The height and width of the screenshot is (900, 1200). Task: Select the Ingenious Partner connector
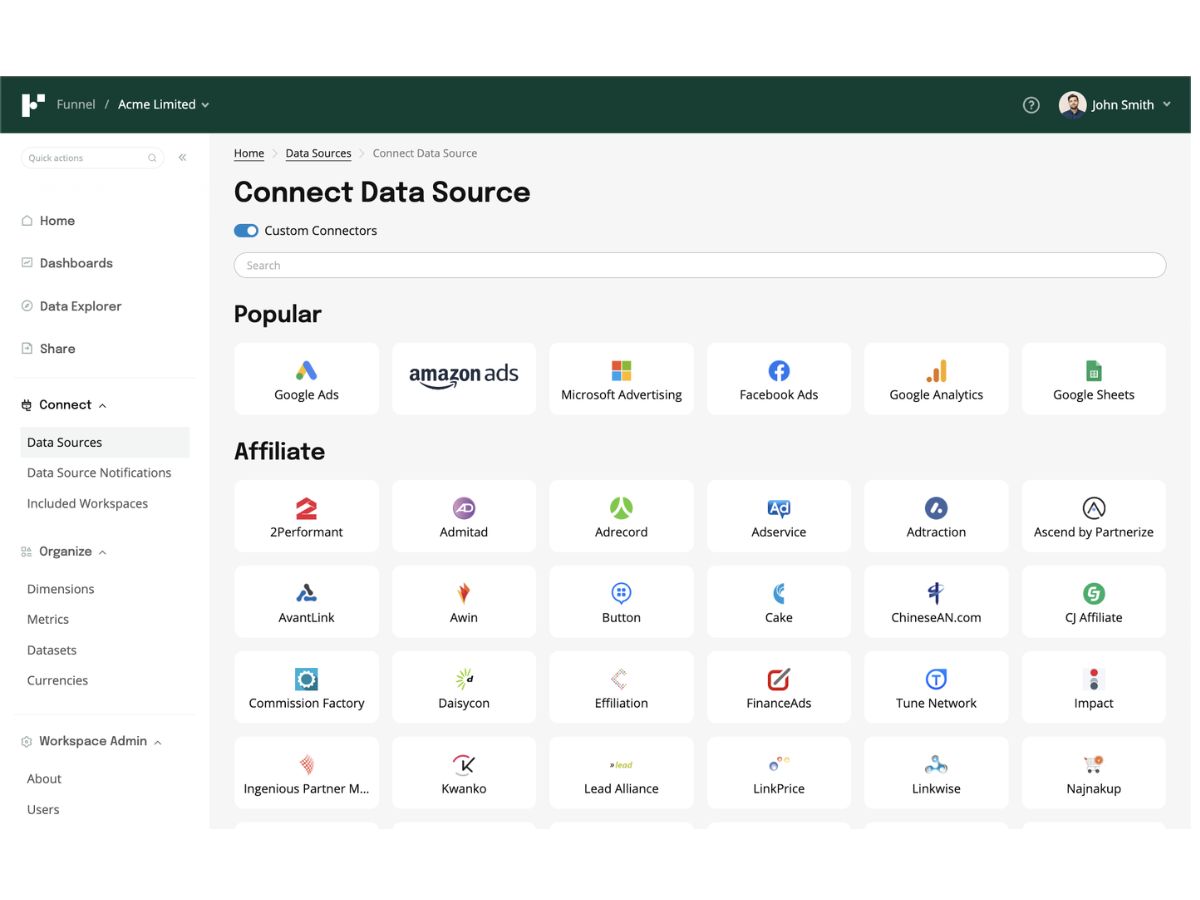306,773
